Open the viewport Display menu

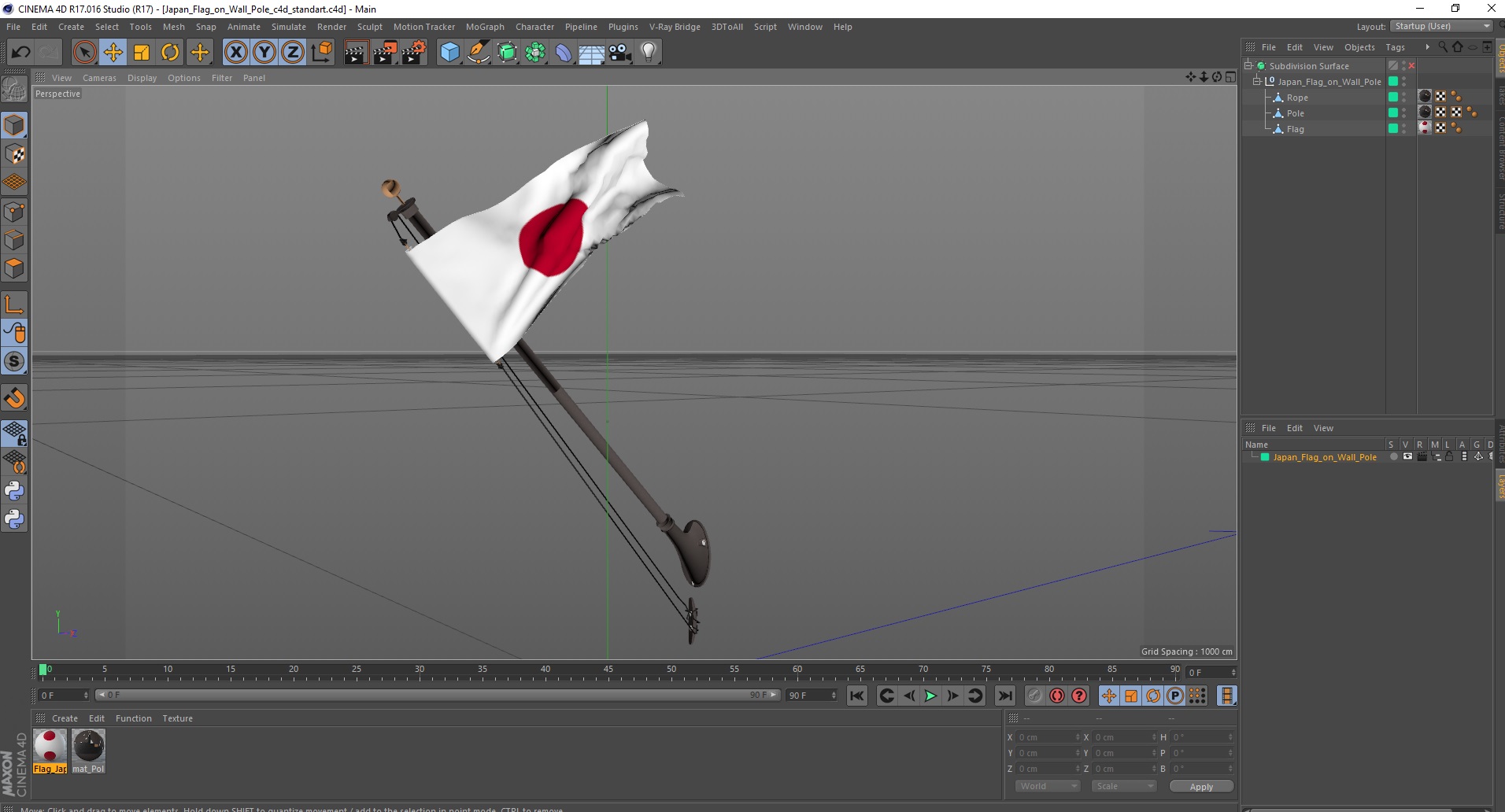(142, 78)
